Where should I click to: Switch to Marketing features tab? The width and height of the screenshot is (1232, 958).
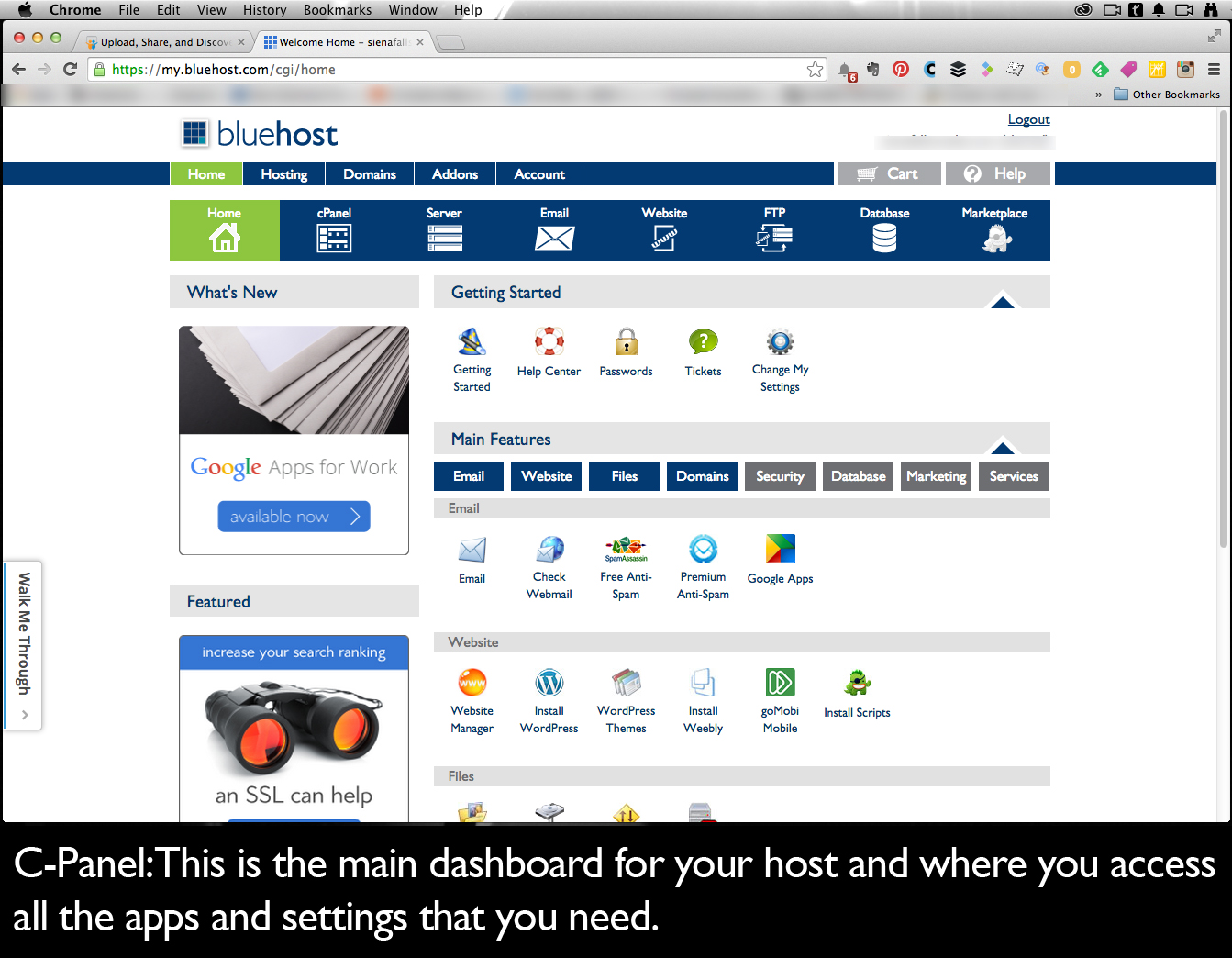coord(936,476)
